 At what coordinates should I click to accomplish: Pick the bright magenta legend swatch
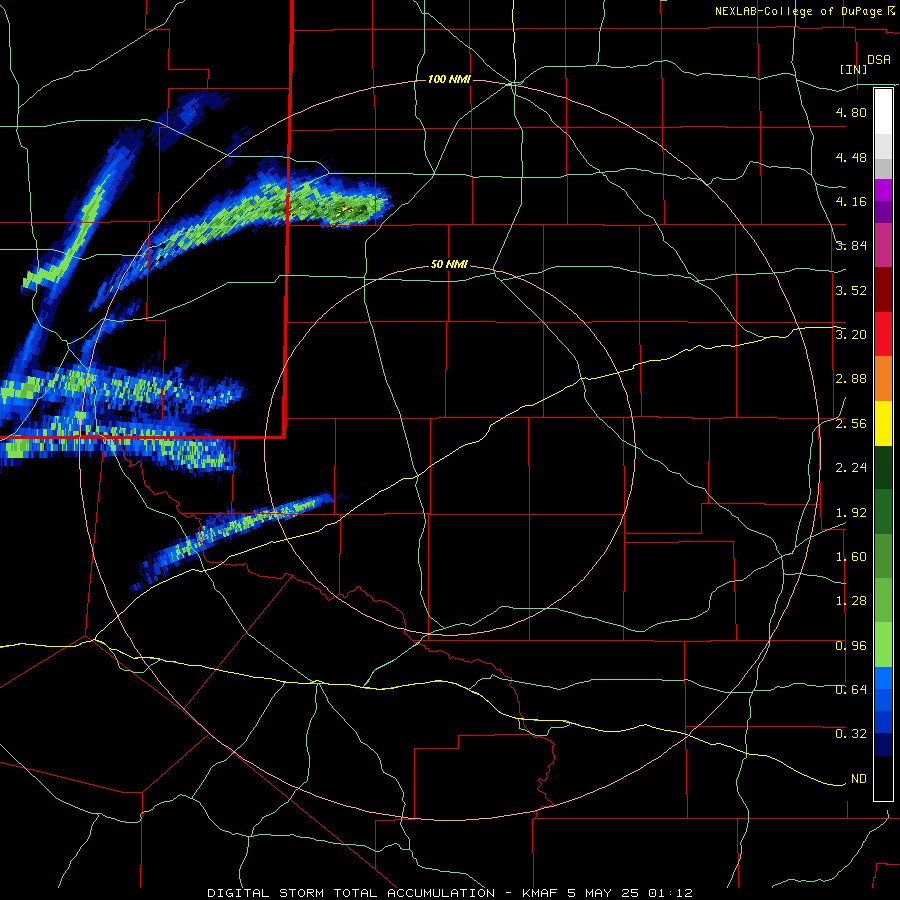(883, 190)
